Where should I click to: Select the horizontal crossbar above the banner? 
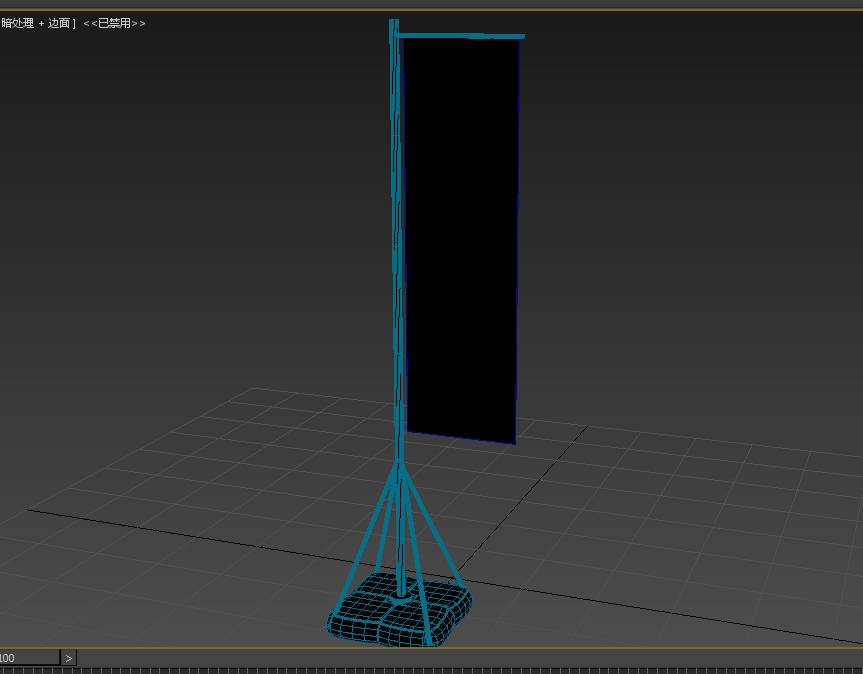(x=460, y=37)
